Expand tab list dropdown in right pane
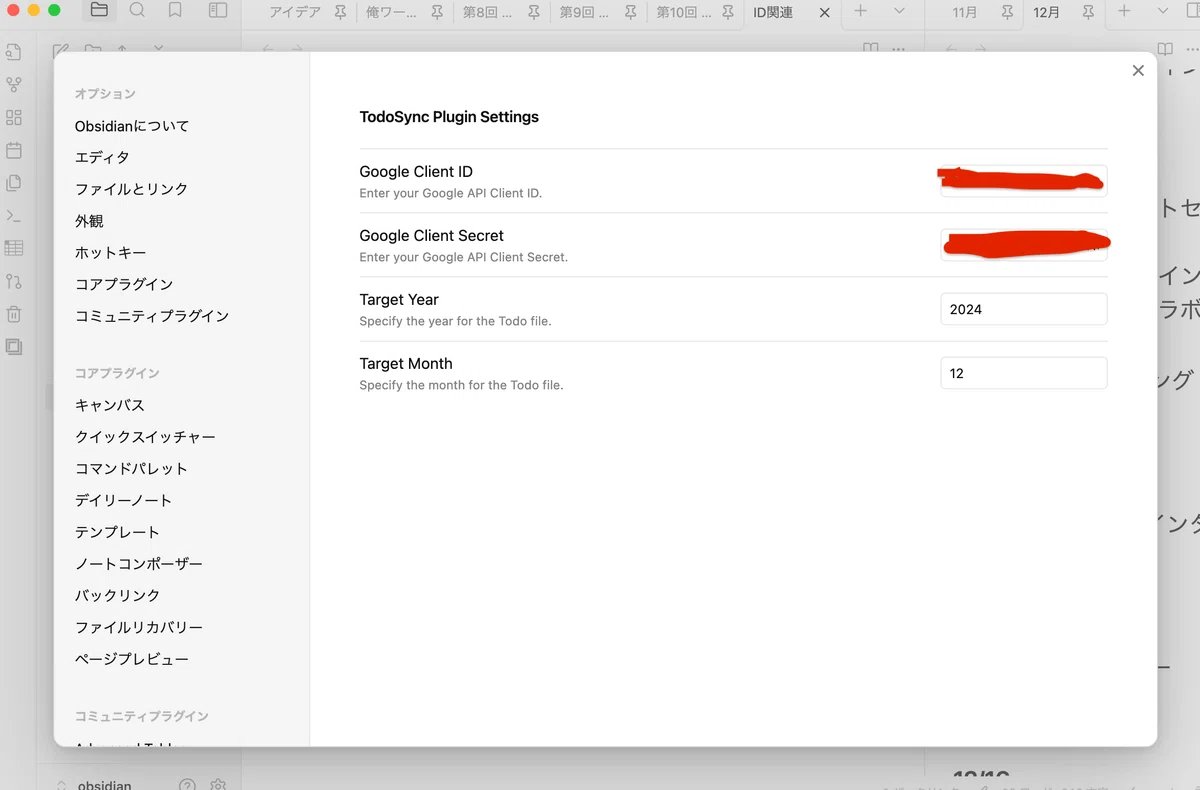Viewport: 1200px width, 790px height. click(x=1163, y=11)
